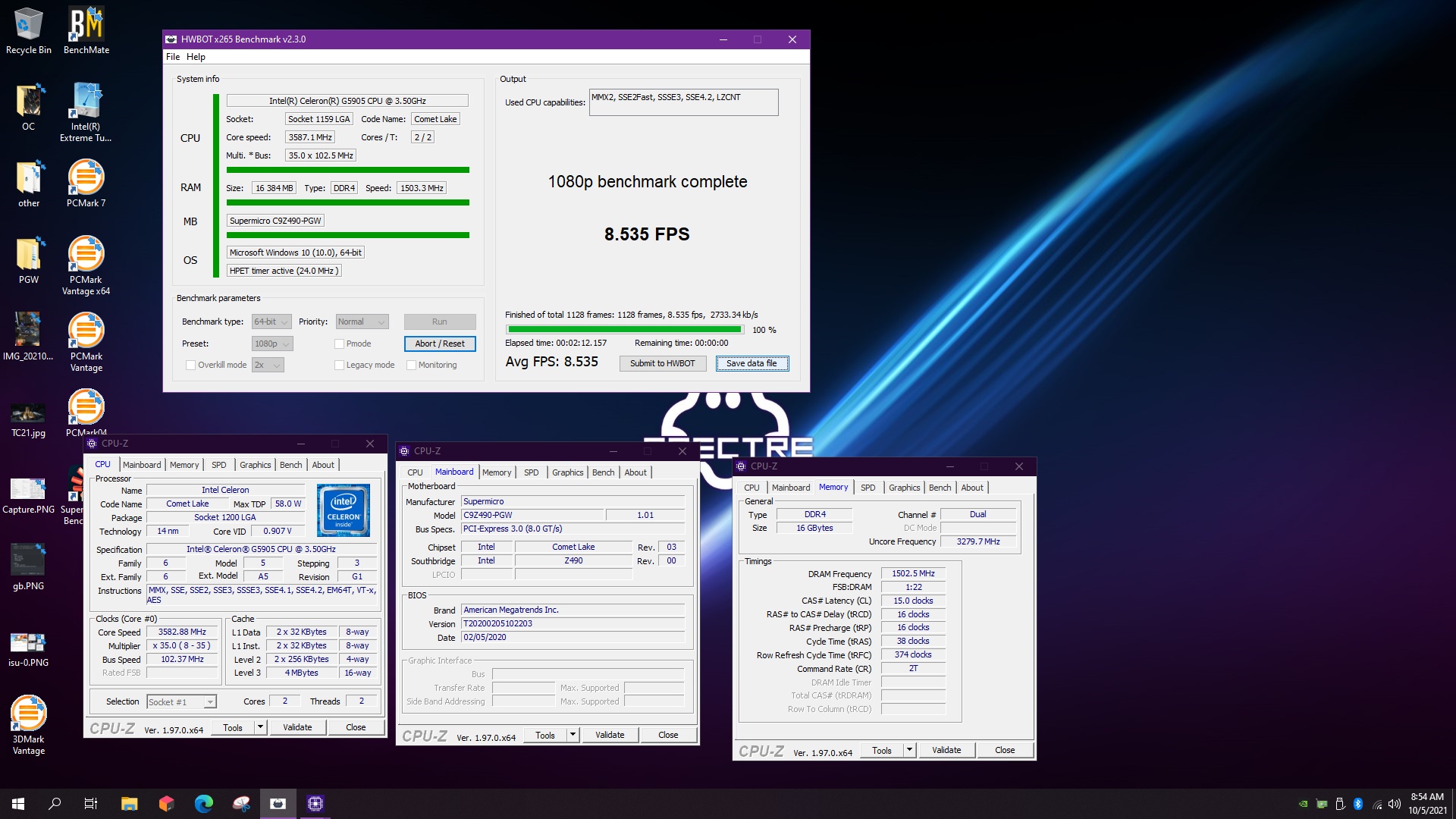Open the TC21.jpg desktop file
This screenshot has height=819, width=1456.
pos(28,419)
